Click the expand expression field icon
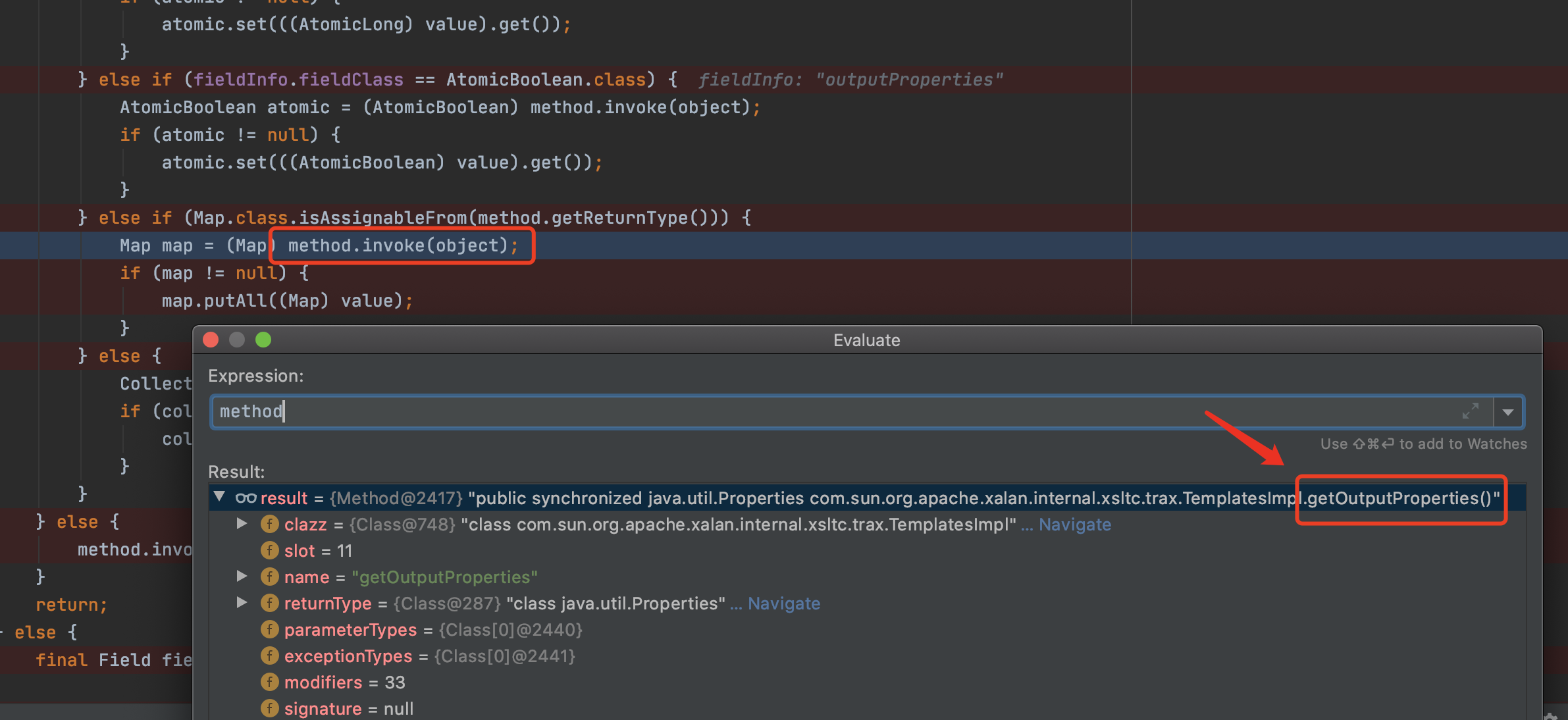The width and height of the screenshot is (1568, 720). tap(1470, 412)
